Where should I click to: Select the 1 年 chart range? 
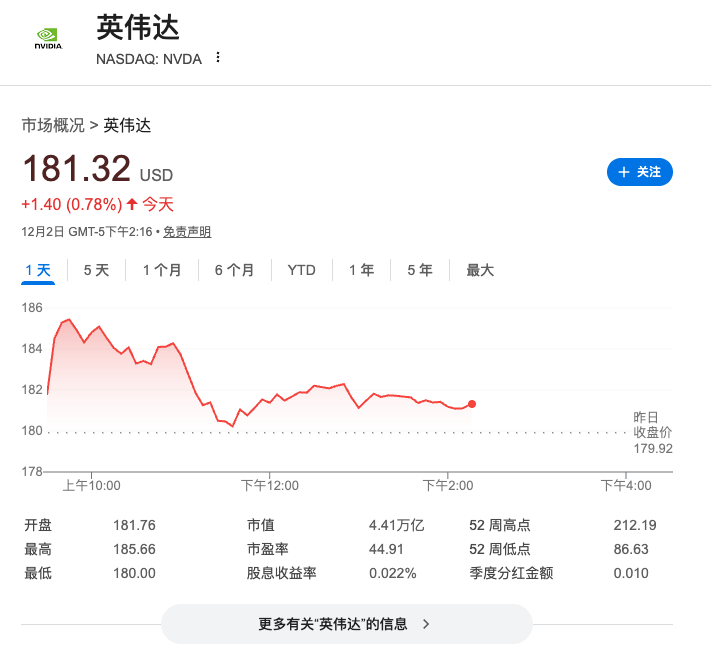pos(361,270)
